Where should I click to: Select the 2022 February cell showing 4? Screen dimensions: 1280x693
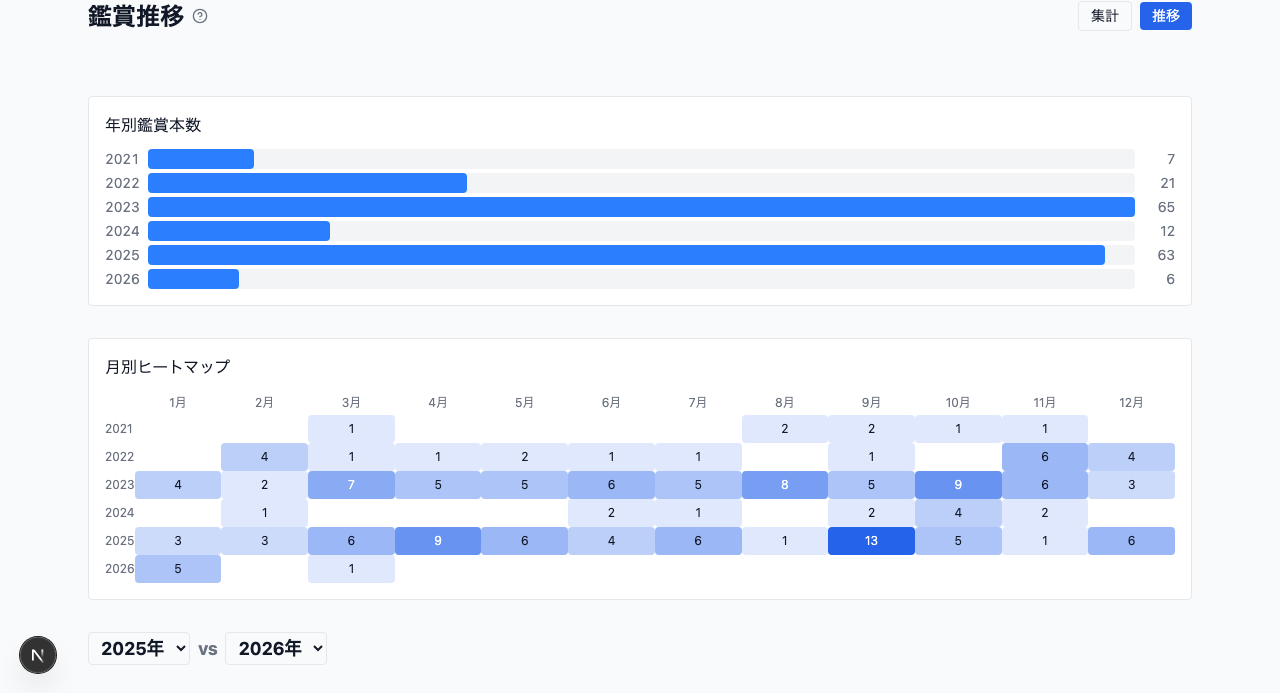pos(264,457)
